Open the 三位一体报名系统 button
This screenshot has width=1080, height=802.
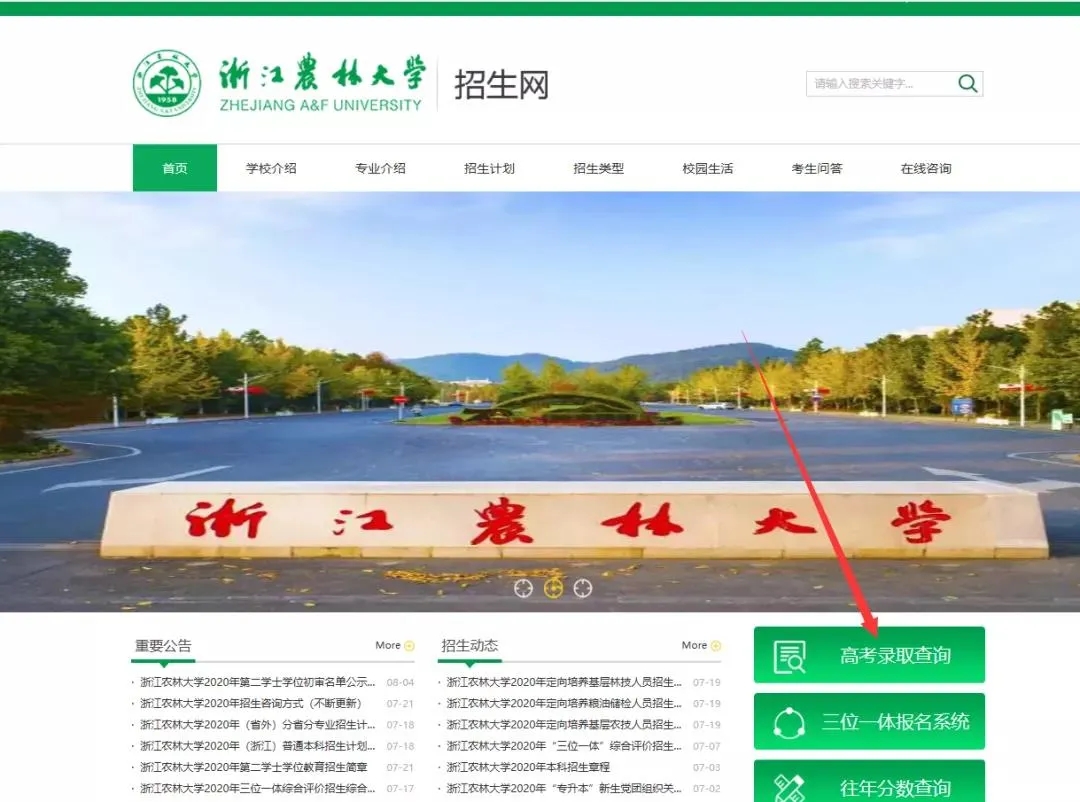coord(869,721)
